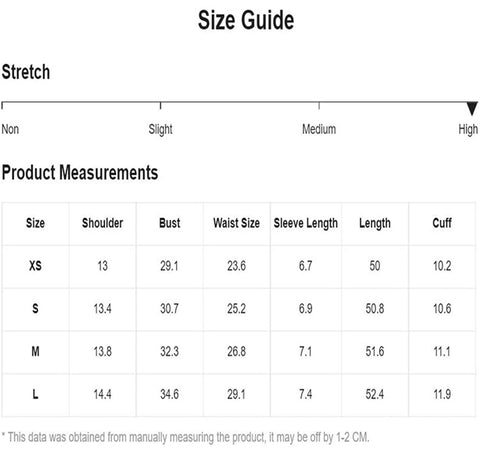Select the M waist value 26.8

click(x=236, y=351)
